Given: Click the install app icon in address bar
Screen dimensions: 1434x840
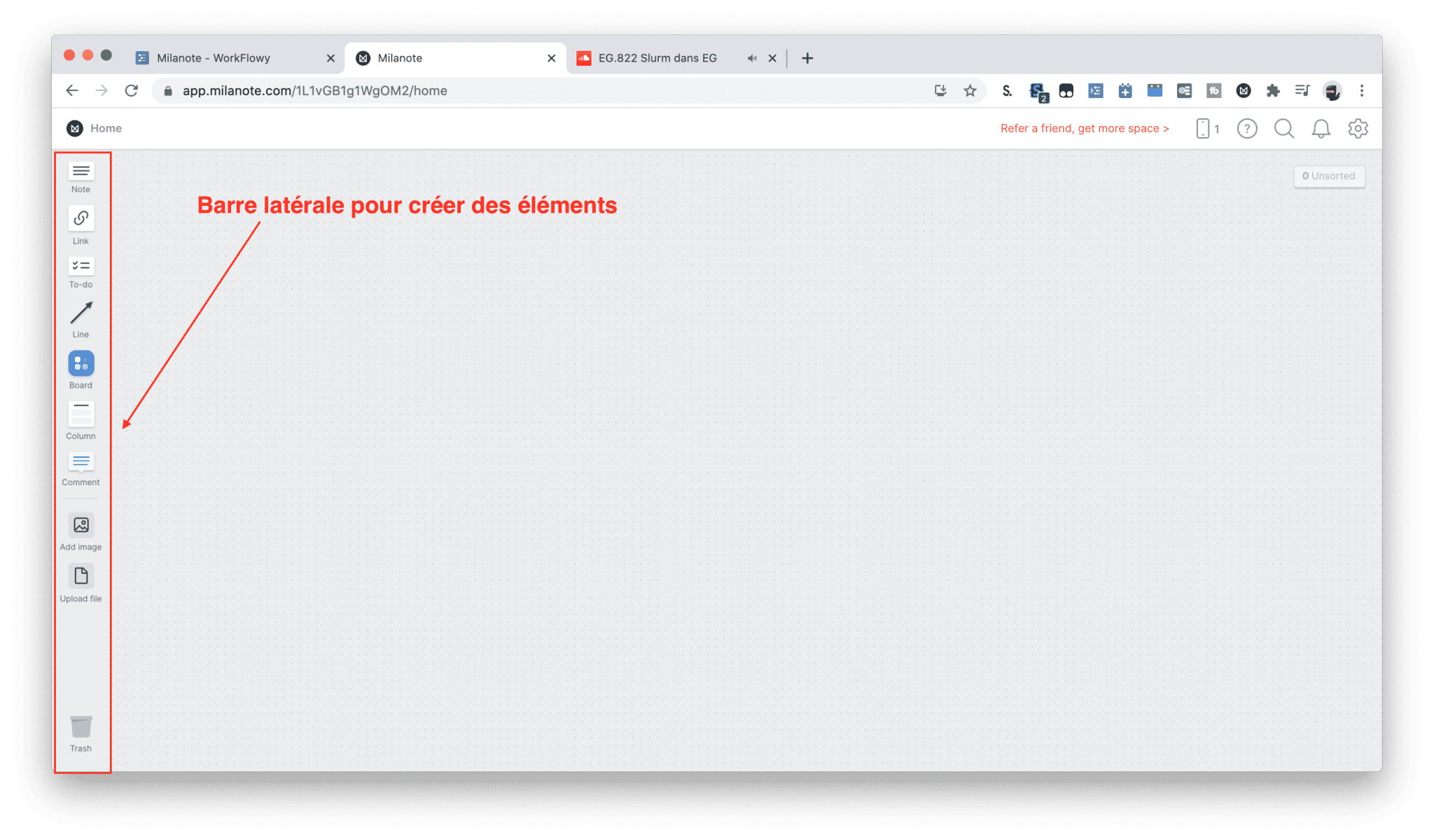Looking at the screenshot, I should point(940,90).
